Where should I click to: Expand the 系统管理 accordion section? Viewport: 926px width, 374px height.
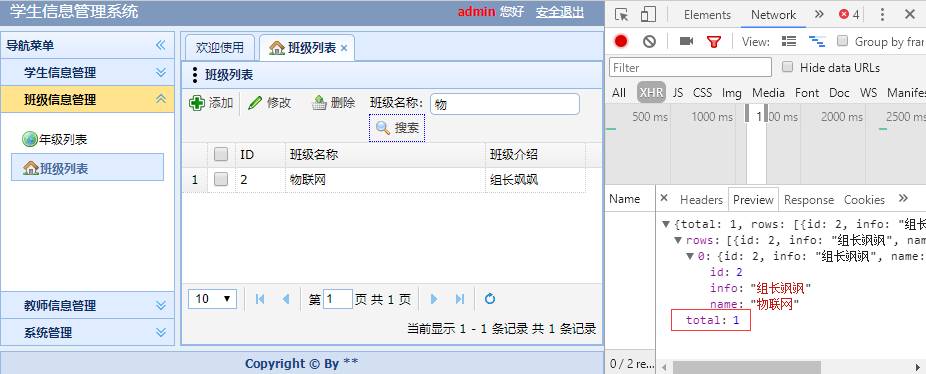[x=161, y=333]
